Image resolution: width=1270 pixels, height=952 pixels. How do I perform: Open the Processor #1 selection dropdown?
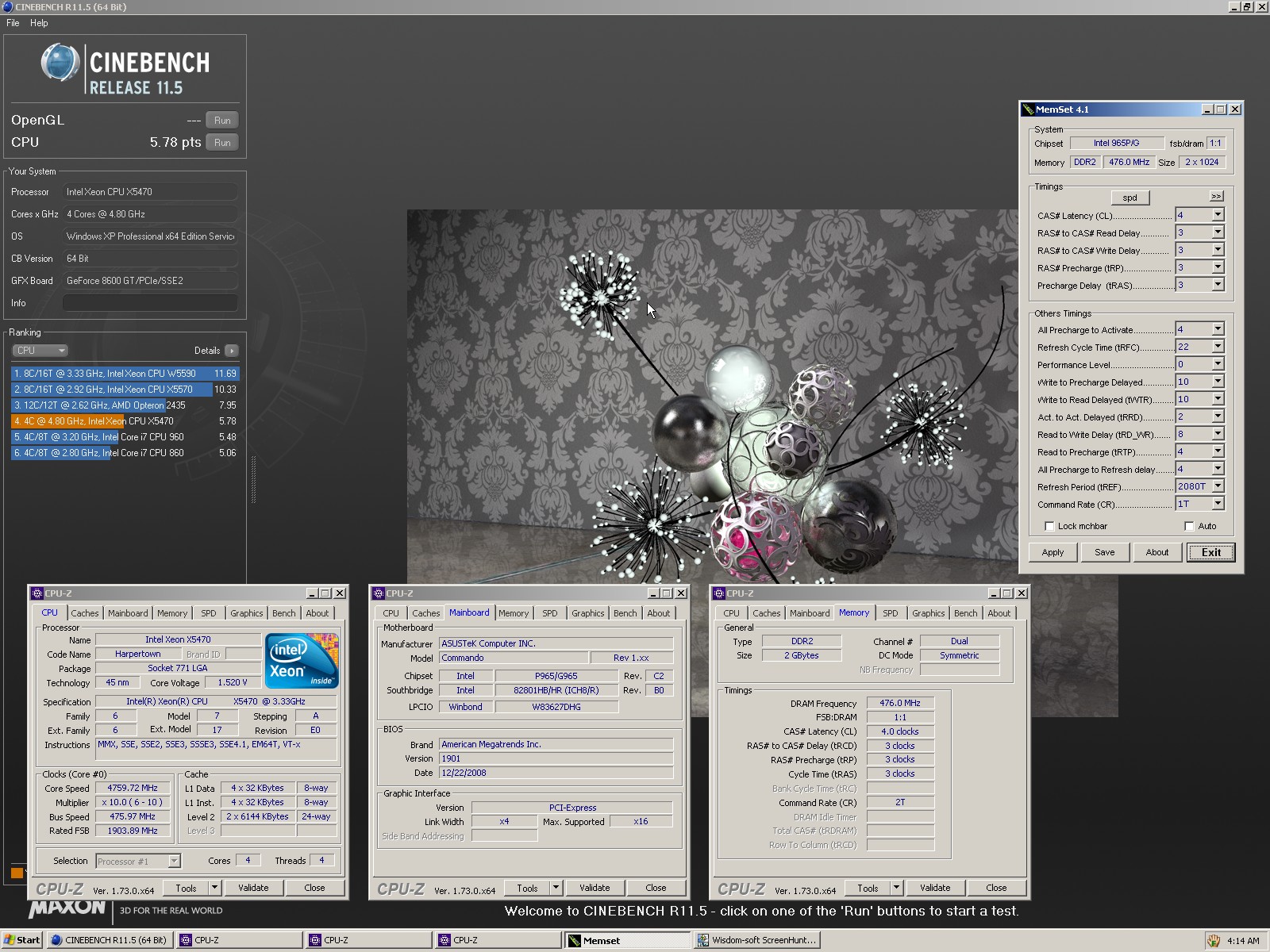[x=174, y=862]
